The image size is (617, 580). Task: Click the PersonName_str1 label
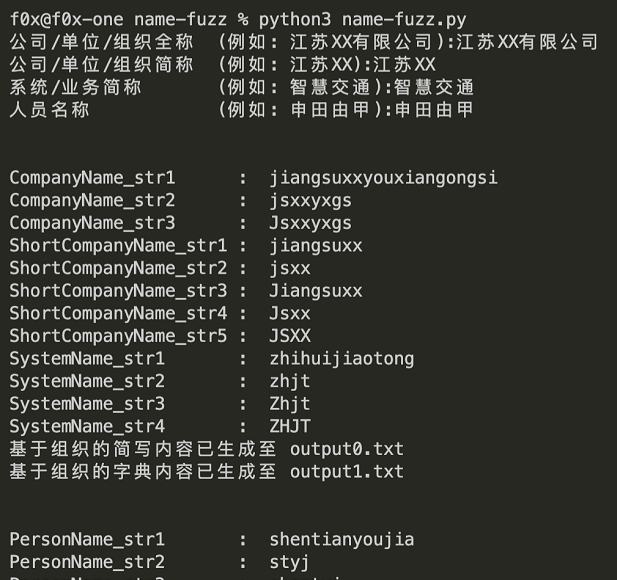87,540
